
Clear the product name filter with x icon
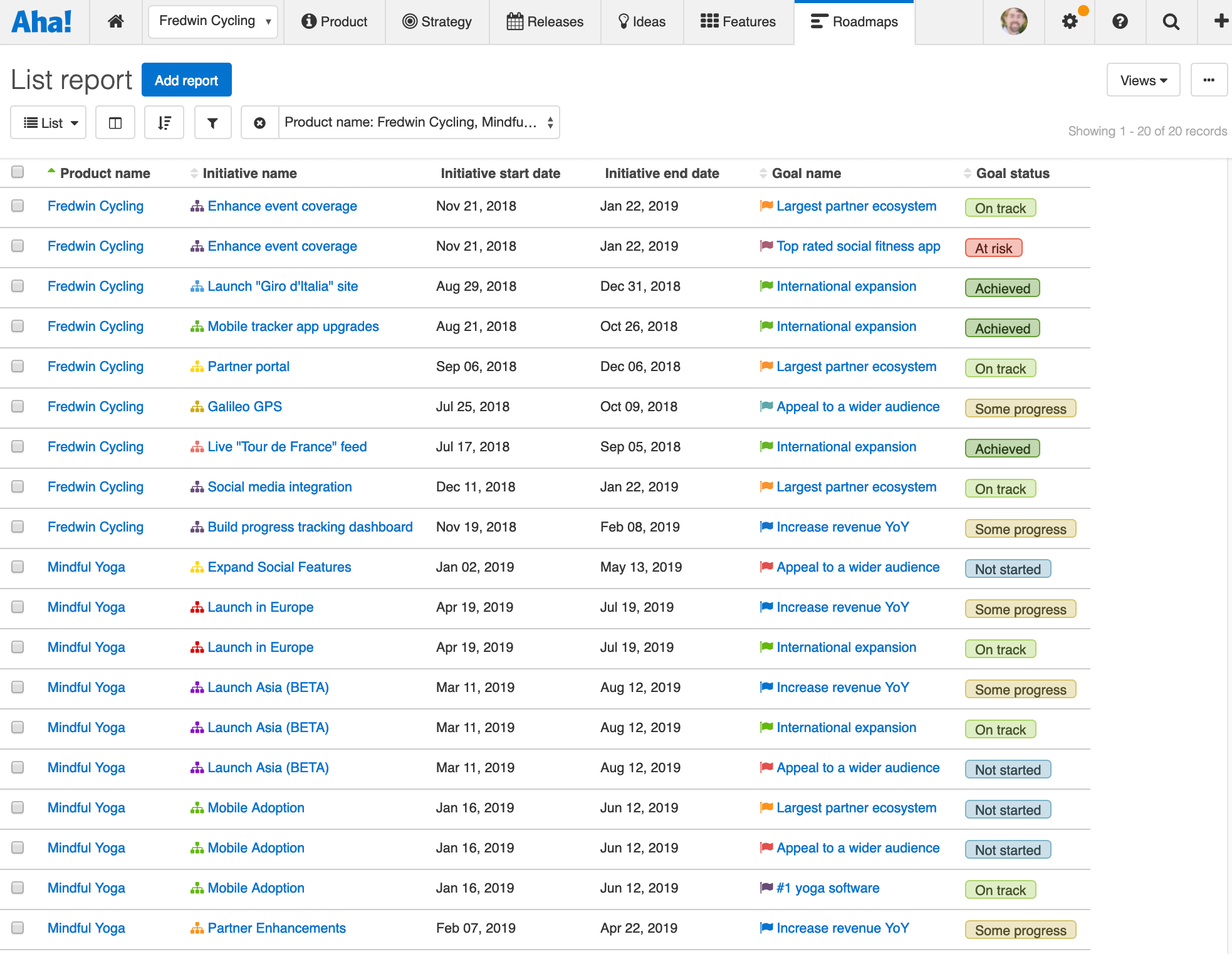(259, 123)
